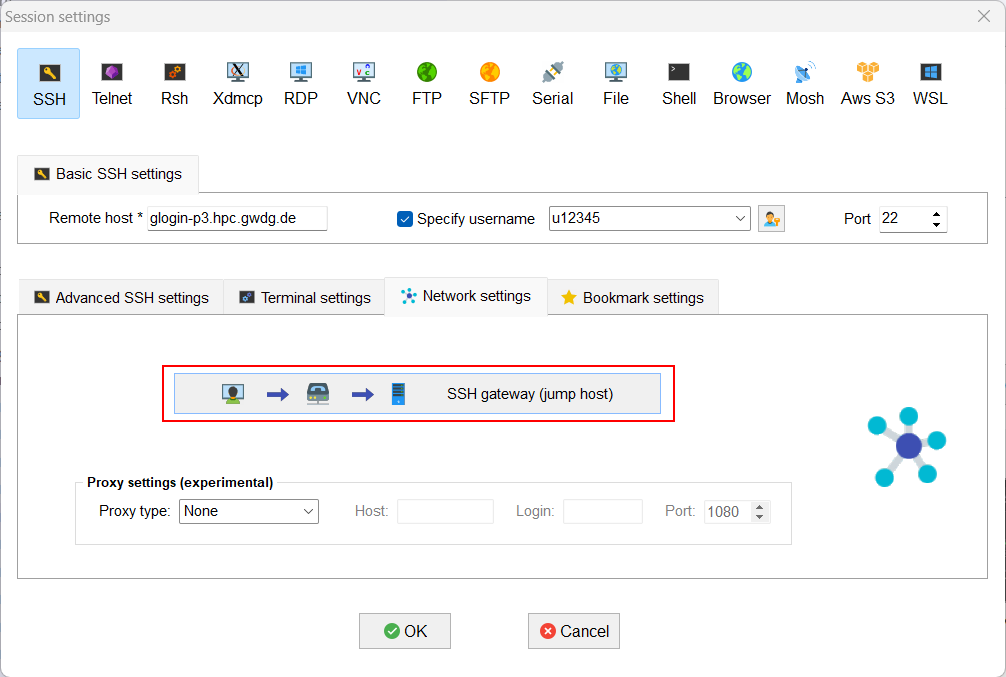Image resolution: width=1006 pixels, height=677 pixels.
Task: Open the RDP session type
Action: 300,83
